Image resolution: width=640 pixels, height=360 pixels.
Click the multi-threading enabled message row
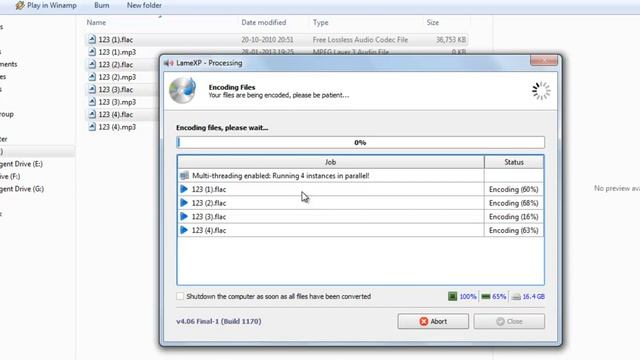(360, 176)
